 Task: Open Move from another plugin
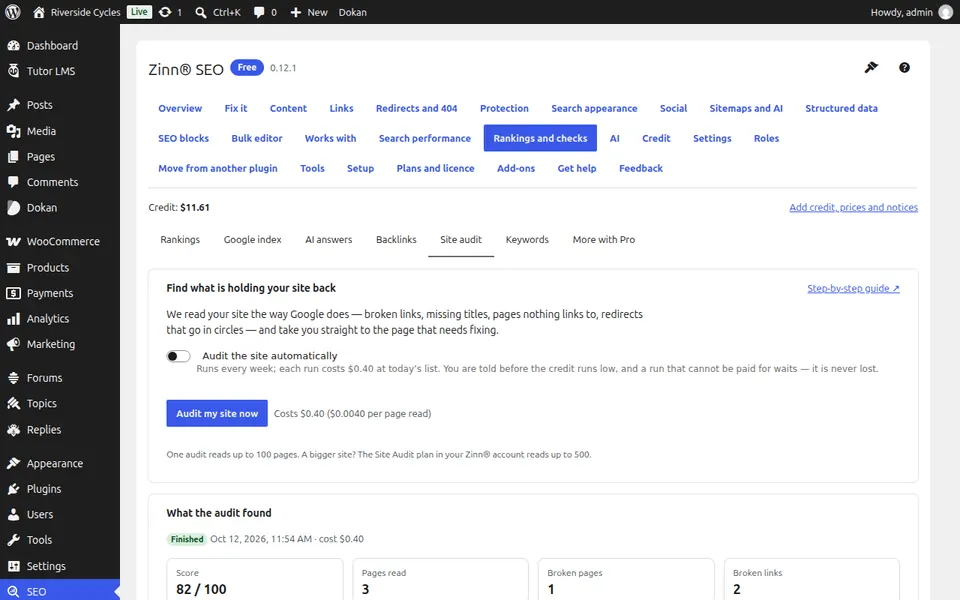click(218, 168)
